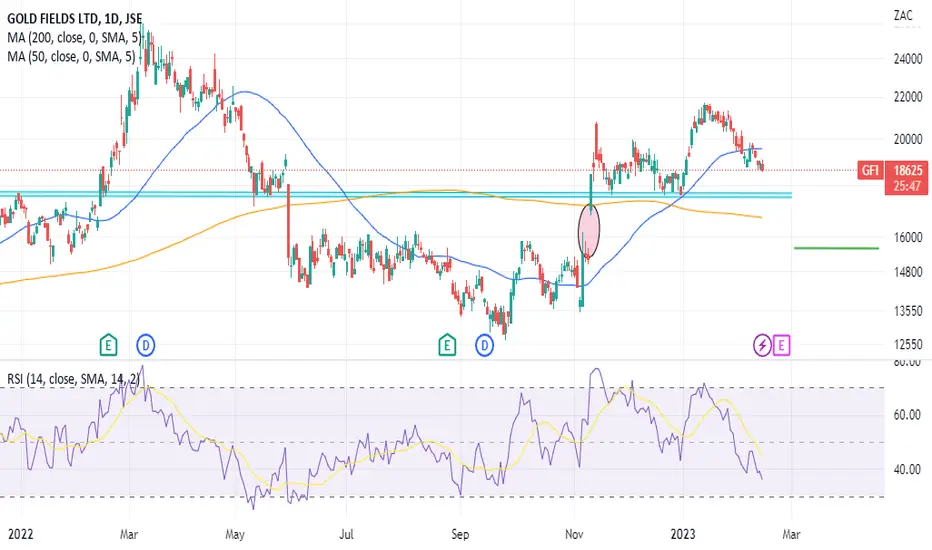Click the purple lightning bolt event marker
Screen dimensions: 932x550
762,345
